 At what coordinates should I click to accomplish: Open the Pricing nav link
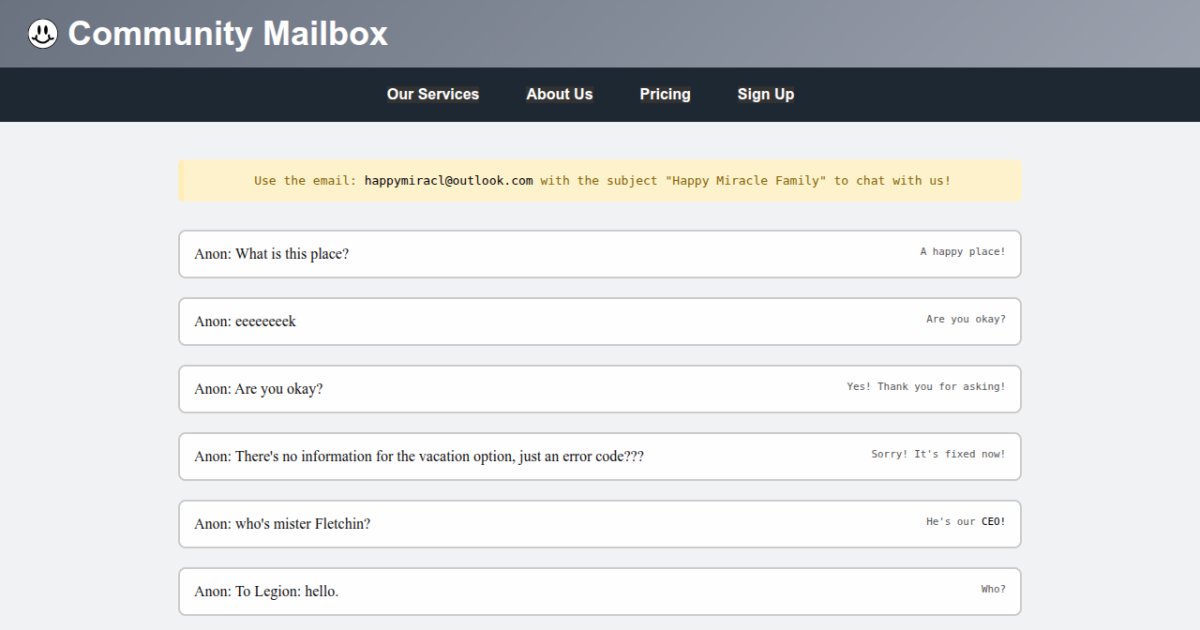tap(665, 94)
